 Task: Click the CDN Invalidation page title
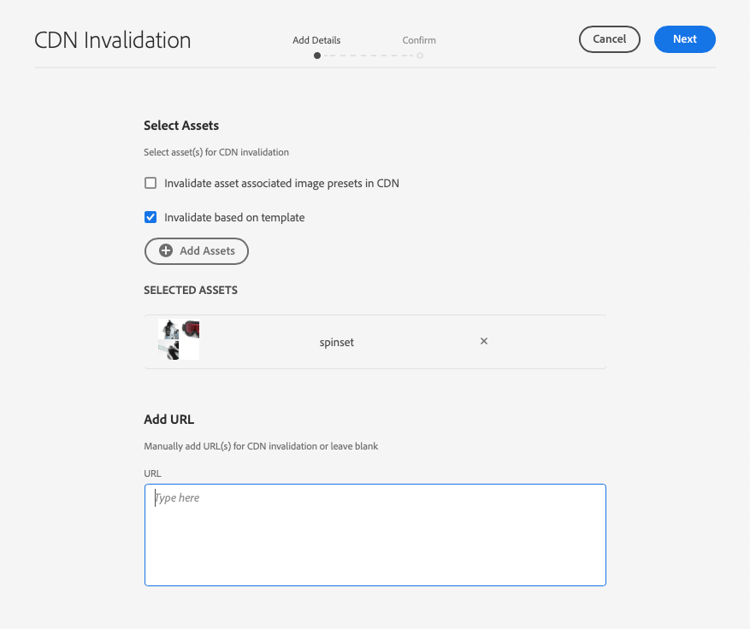[112, 40]
